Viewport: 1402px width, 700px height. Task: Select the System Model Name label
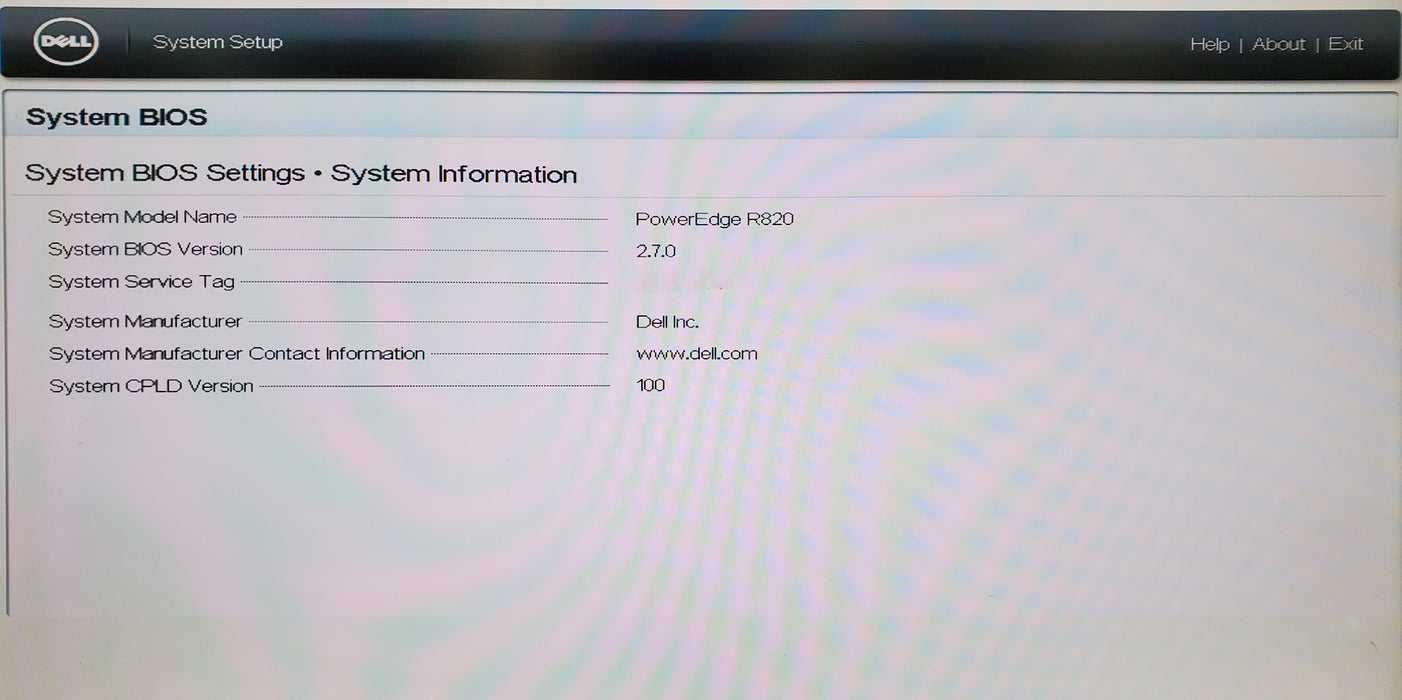[142, 217]
